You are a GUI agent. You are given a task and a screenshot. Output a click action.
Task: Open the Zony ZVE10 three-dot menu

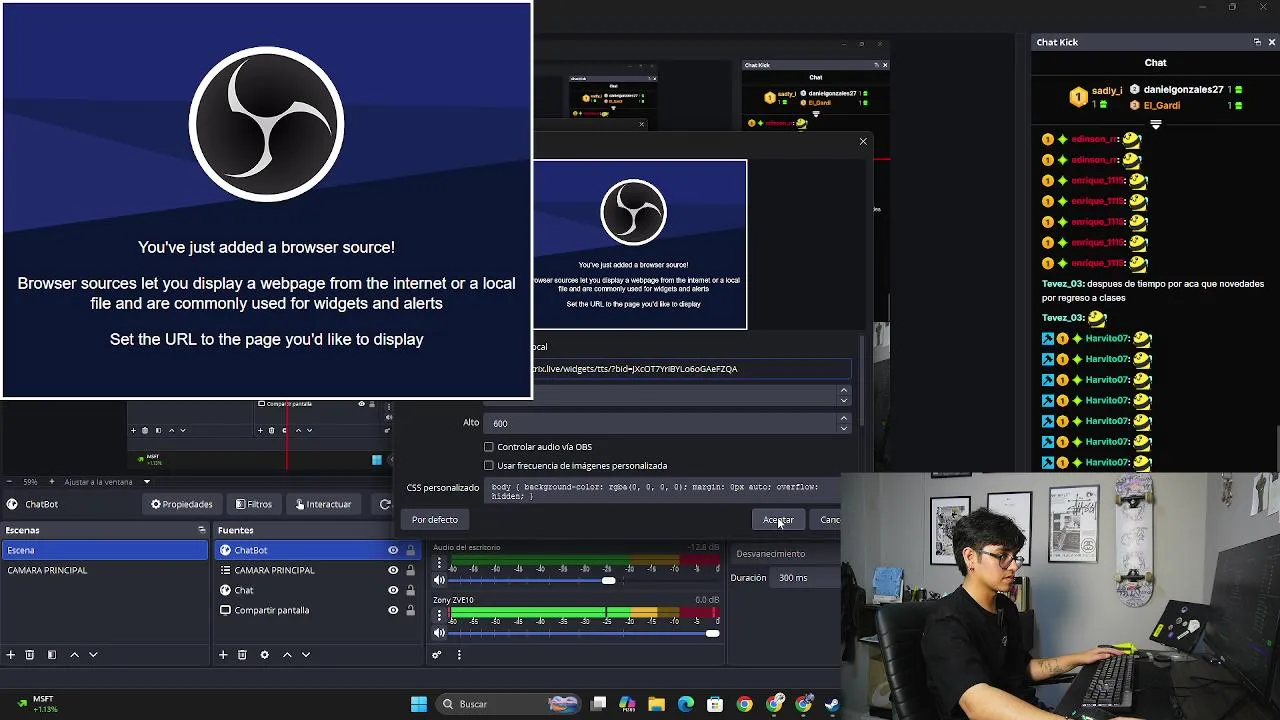[439, 616]
